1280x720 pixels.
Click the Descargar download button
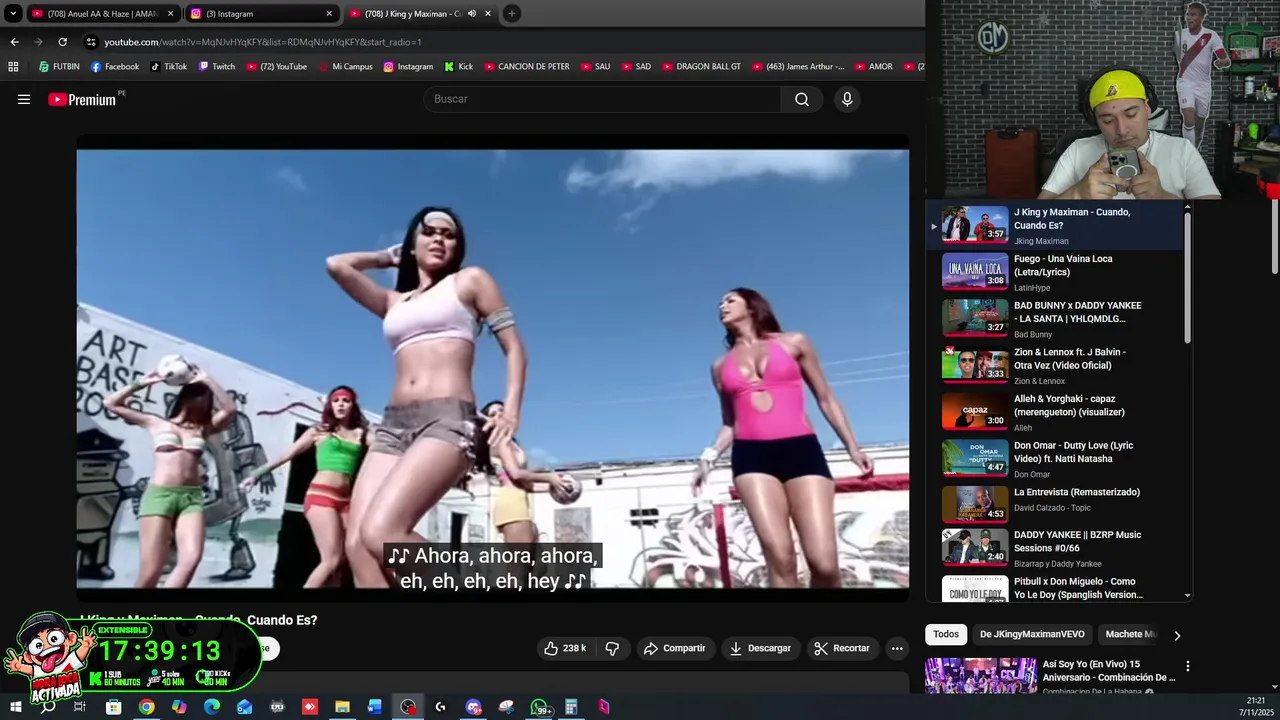point(760,648)
